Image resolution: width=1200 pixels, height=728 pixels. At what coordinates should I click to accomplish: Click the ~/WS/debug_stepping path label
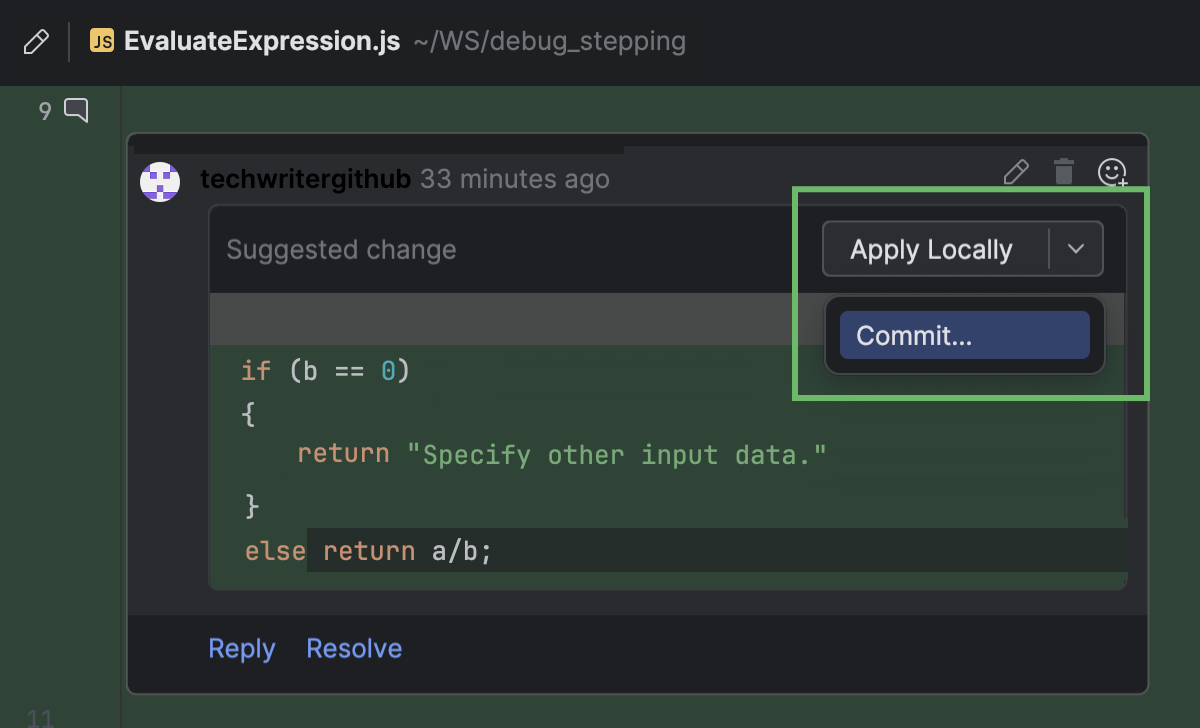click(548, 42)
